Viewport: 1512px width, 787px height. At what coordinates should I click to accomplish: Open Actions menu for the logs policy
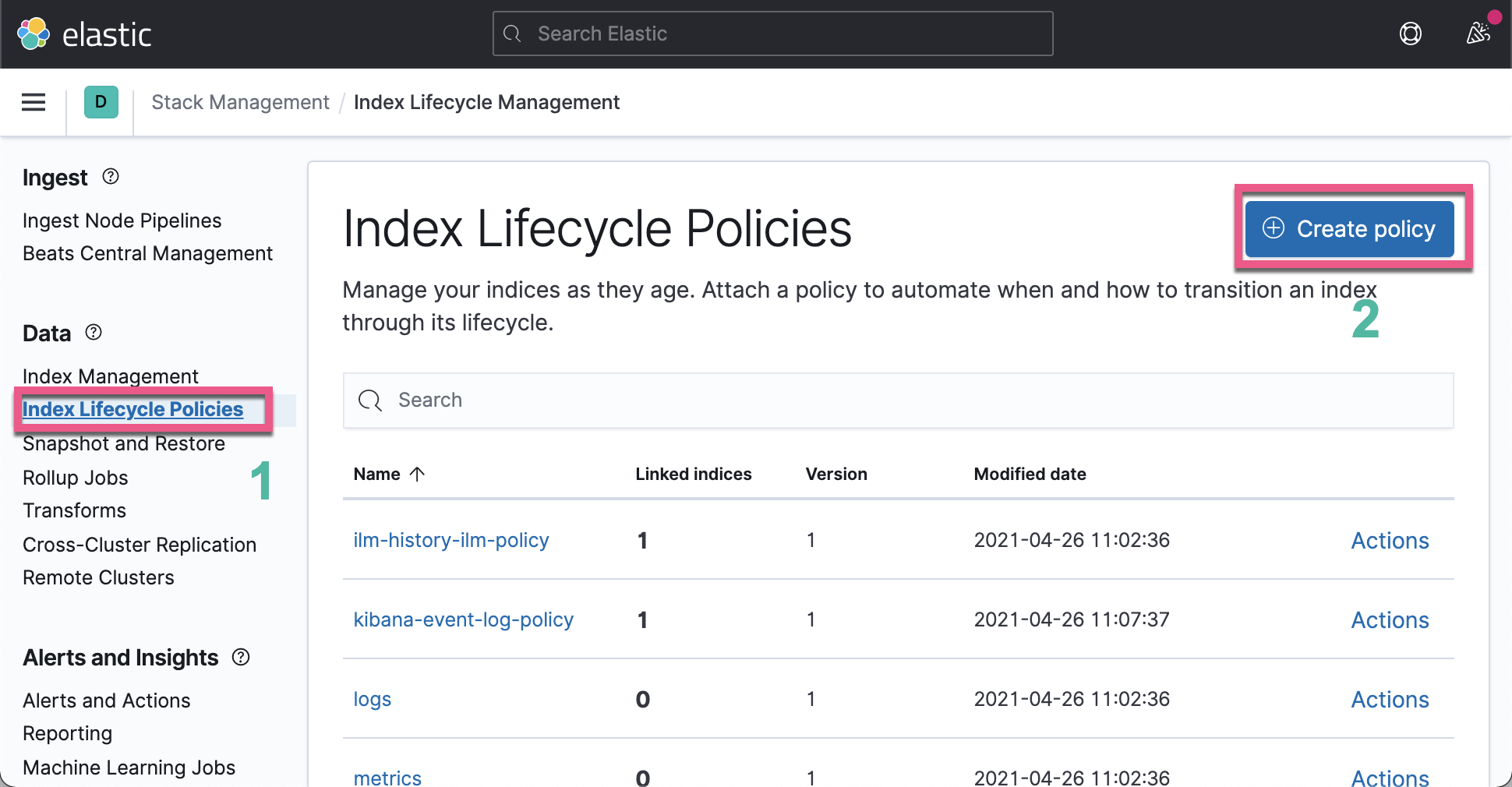(x=1390, y=699)
